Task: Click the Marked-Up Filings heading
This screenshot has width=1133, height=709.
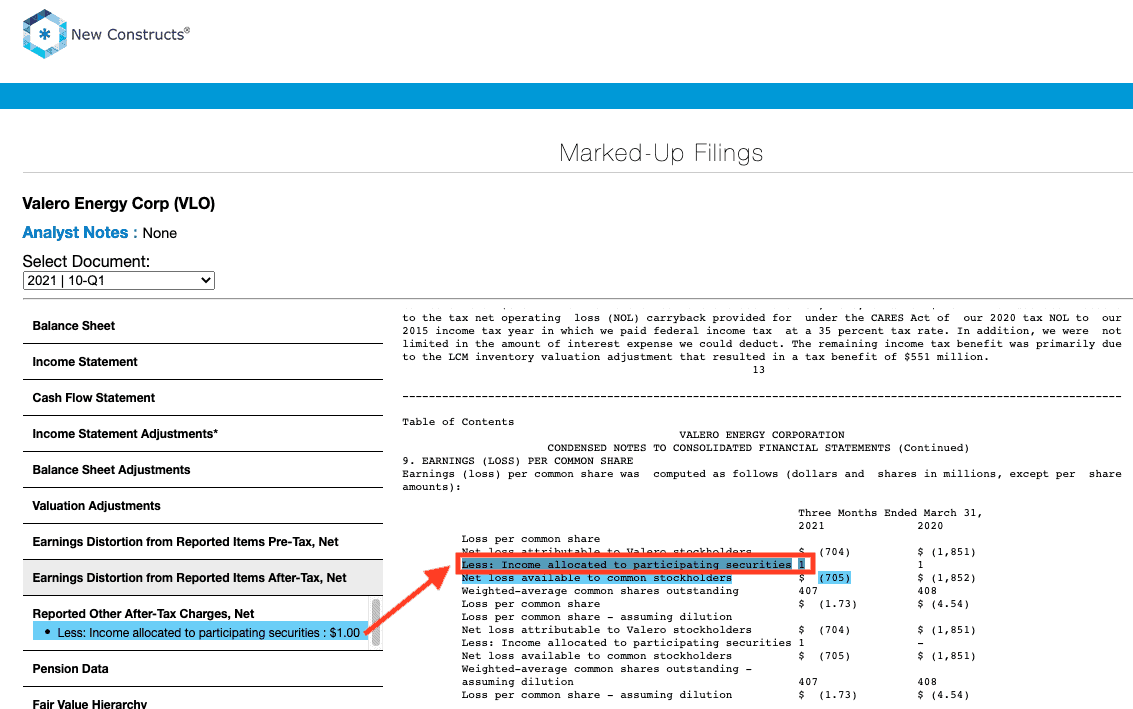Action: (x=661, y=153)
